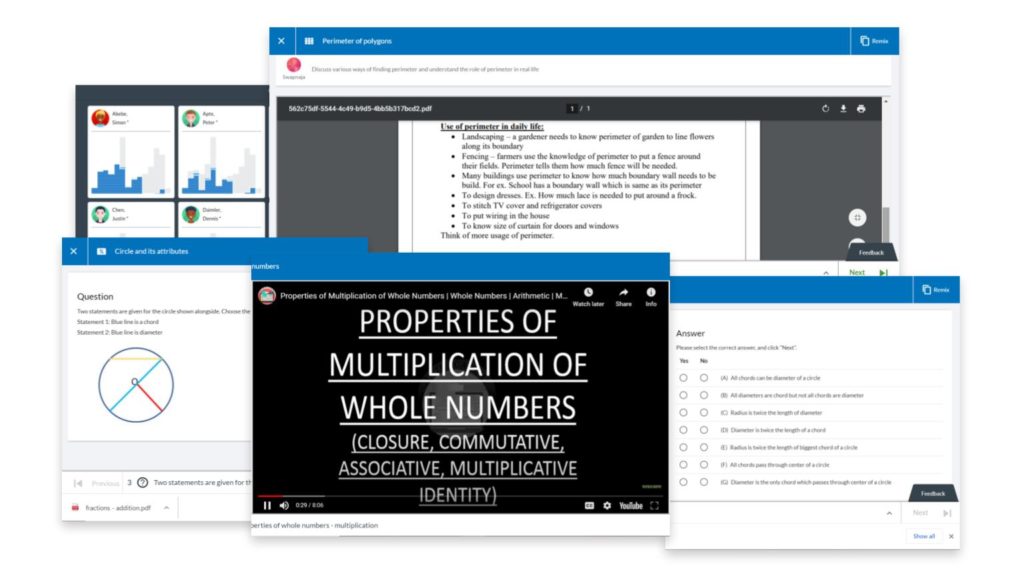Close the downloads bar beside Show all
Viewport: 1024px width, 576px height.
951,536
